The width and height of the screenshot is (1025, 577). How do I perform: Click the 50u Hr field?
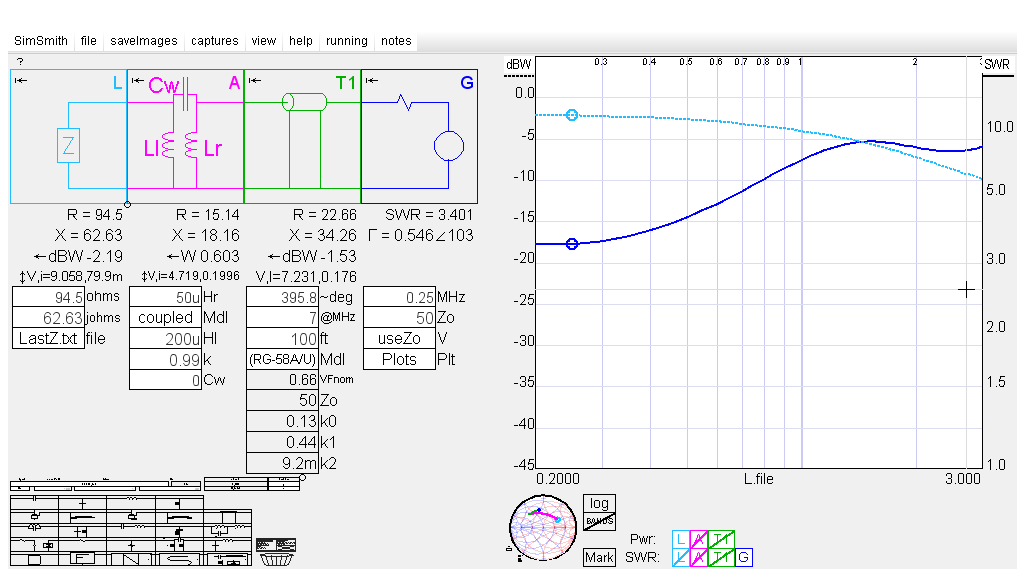point(165,297)
